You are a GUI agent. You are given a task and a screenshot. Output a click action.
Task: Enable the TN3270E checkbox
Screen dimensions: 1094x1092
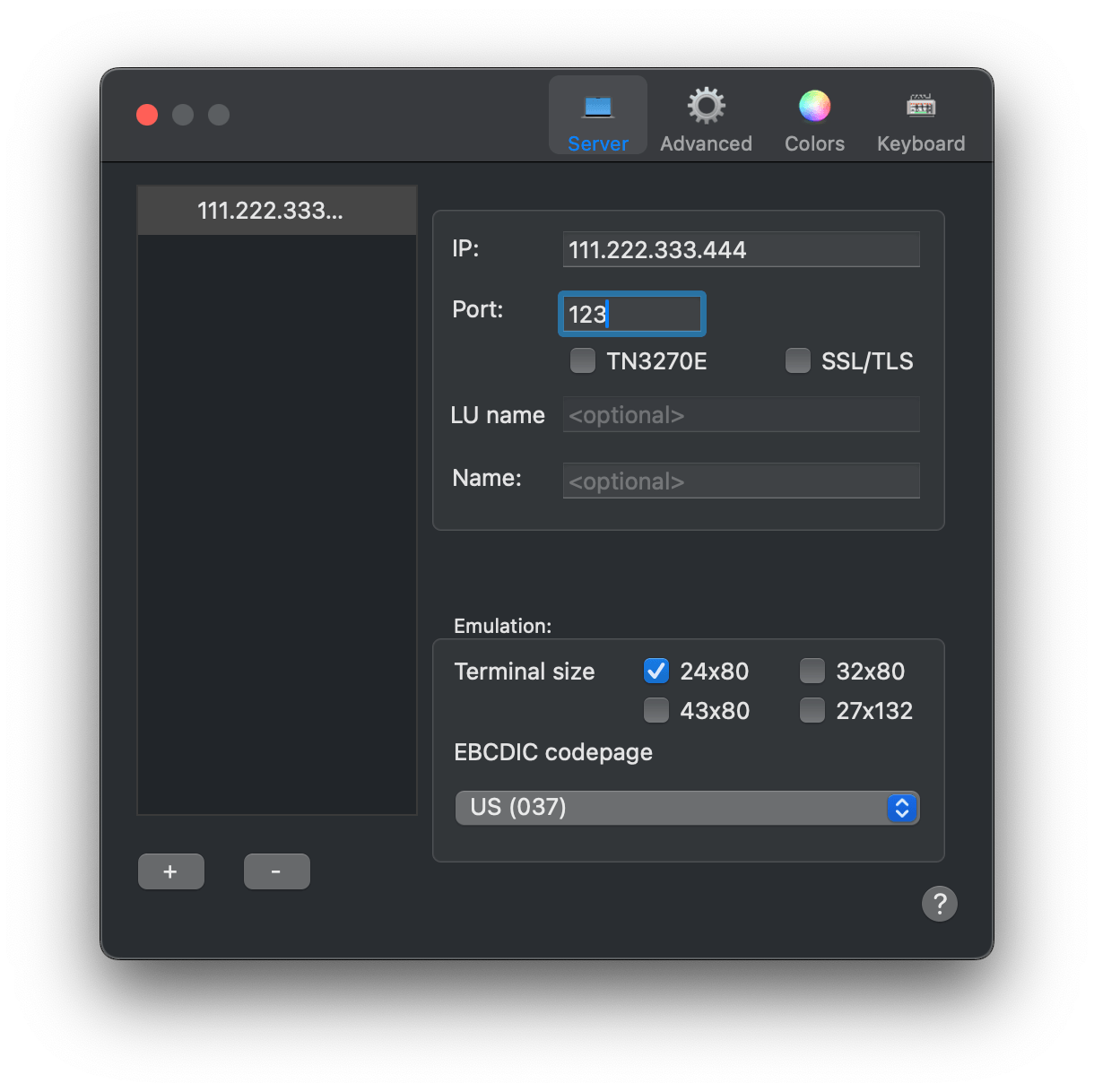[583, 360]
